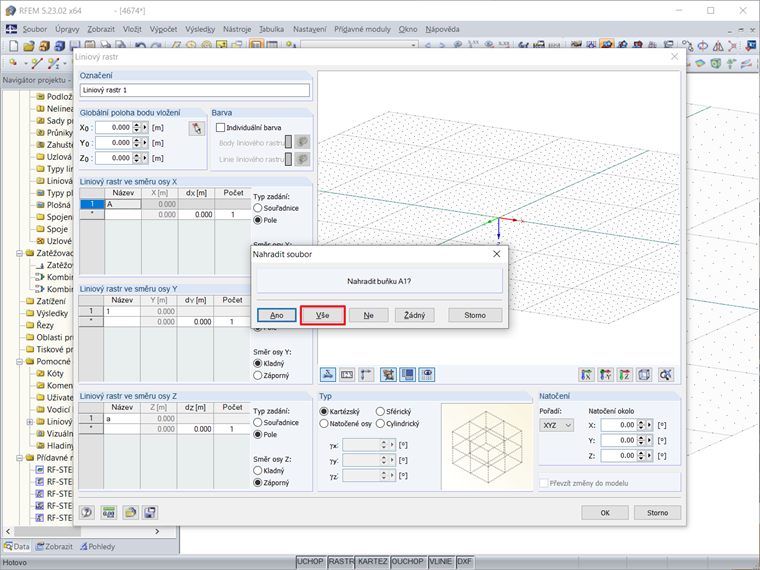The image size is (760, 570).
Task: Toggle the first axis icon in preview toolbar
Action: point(328,374)
